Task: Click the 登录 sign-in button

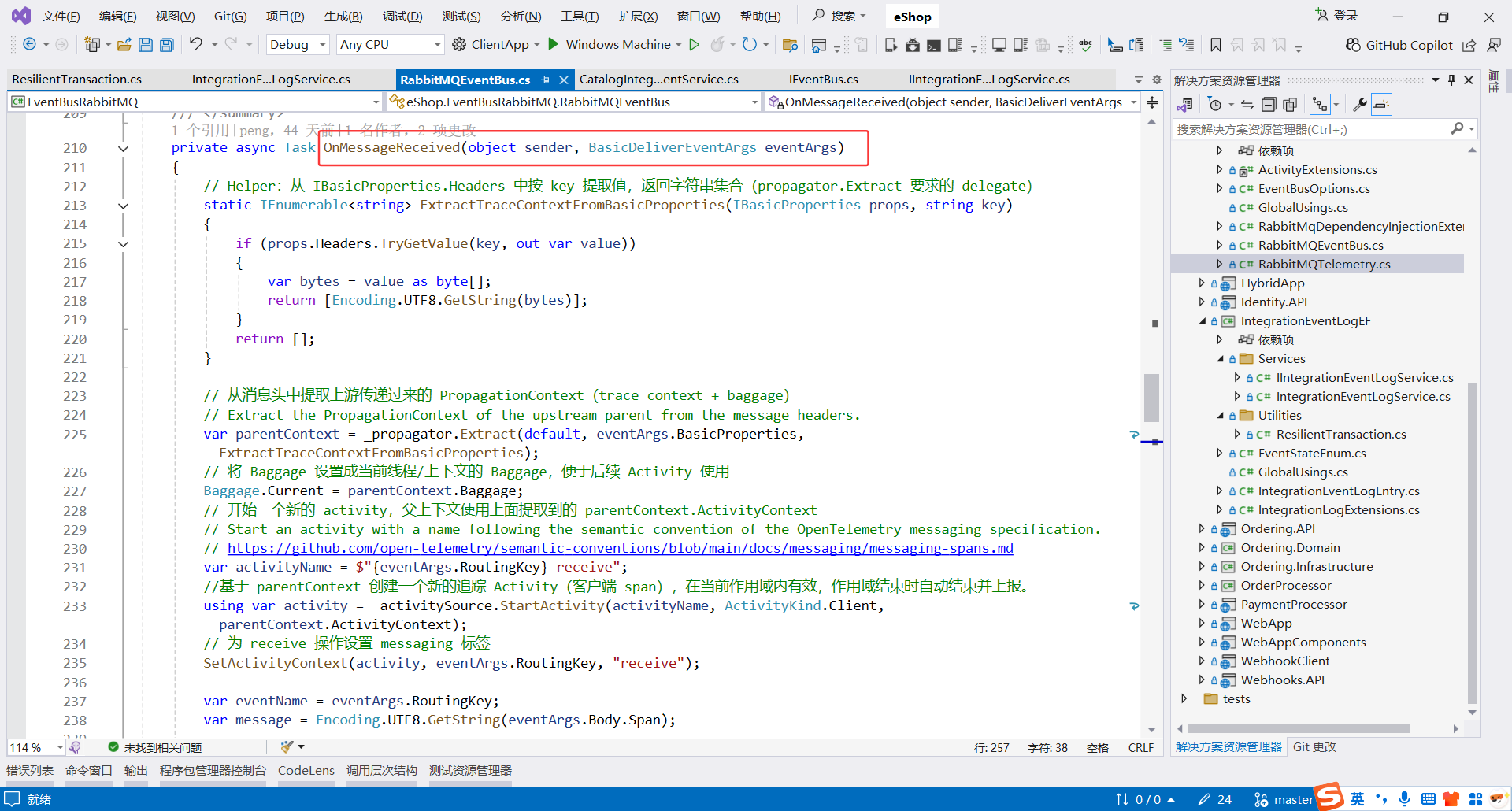Action: [1336, 16]
